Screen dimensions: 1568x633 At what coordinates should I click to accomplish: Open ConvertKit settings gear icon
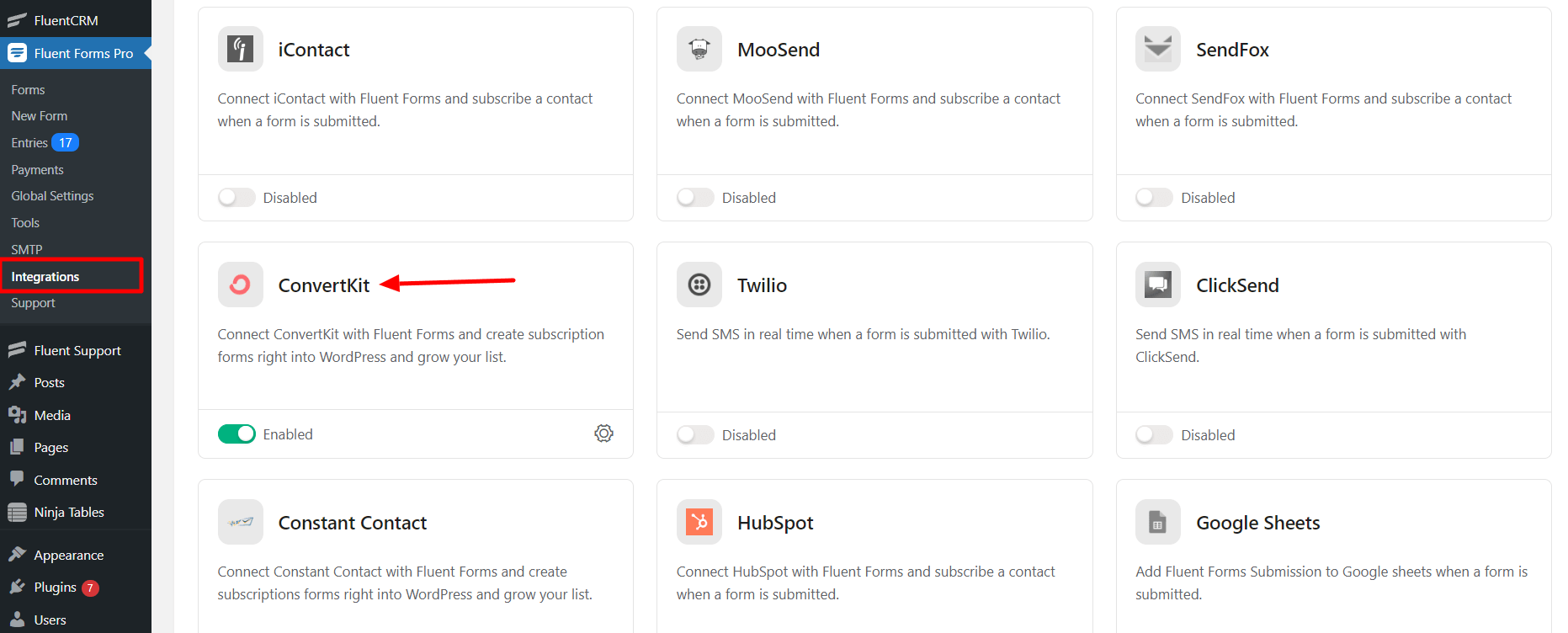tap(603, 434)
